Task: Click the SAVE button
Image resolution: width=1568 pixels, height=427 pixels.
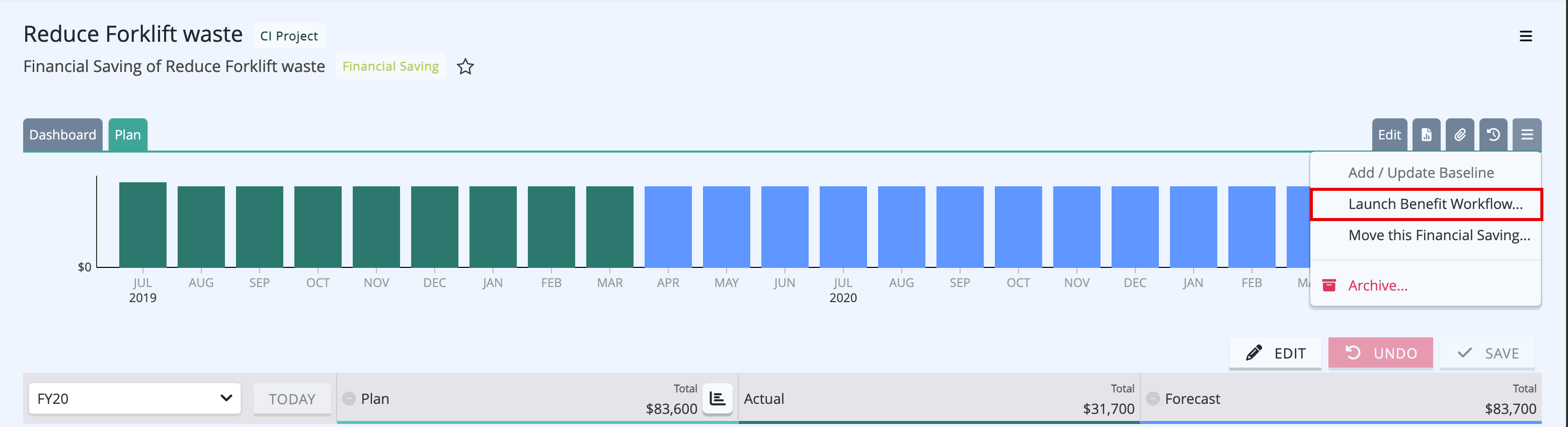Action: pos(1487,352)
